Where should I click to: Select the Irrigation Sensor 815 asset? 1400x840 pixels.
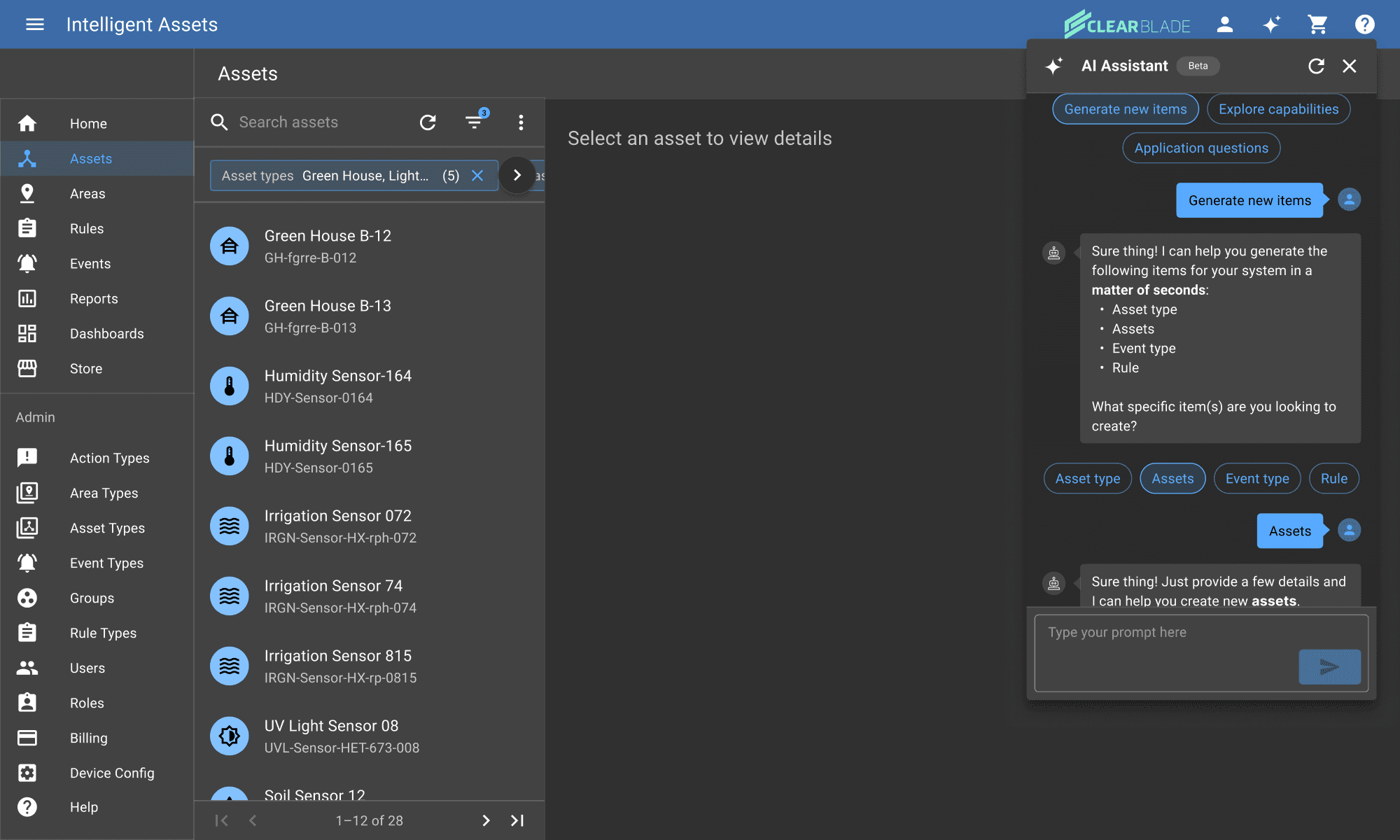pos(337,666)
